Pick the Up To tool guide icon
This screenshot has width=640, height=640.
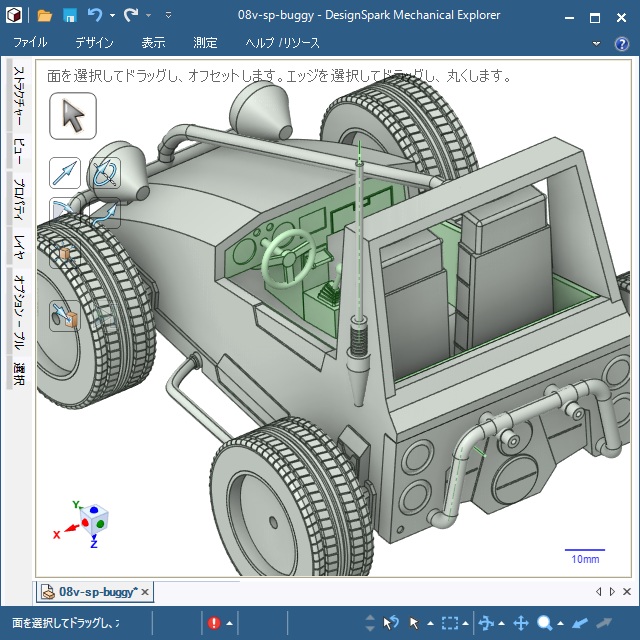(x=65, y=316)
